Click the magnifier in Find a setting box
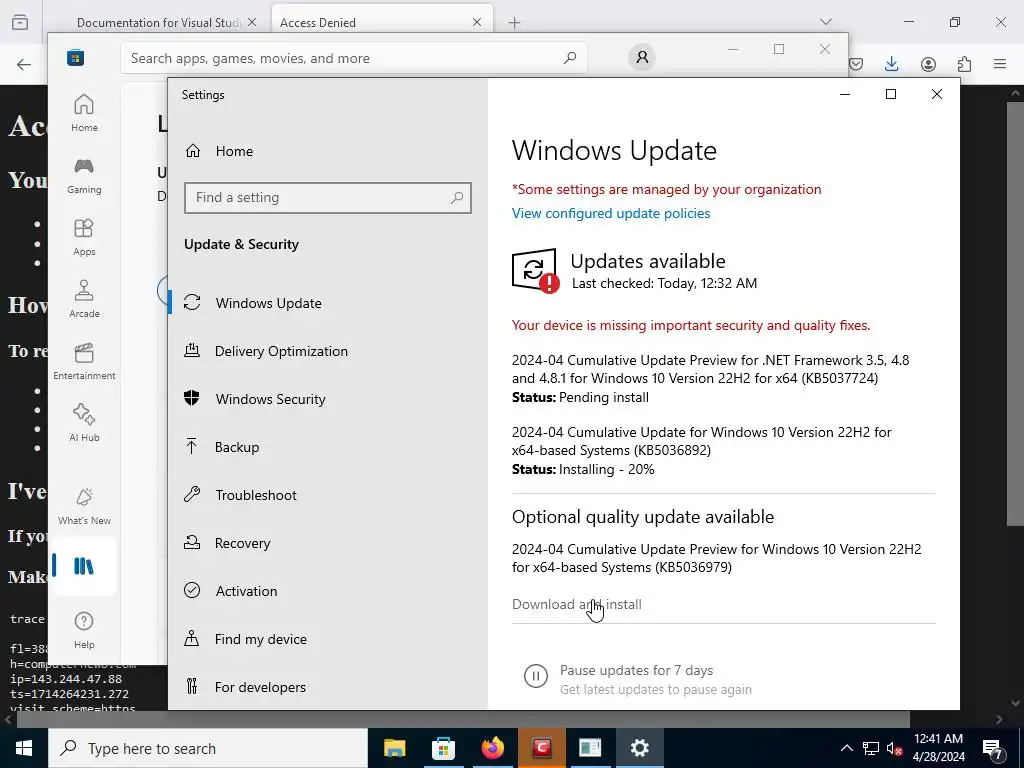Screen dimensions: 1024x768 coord(457,197)
